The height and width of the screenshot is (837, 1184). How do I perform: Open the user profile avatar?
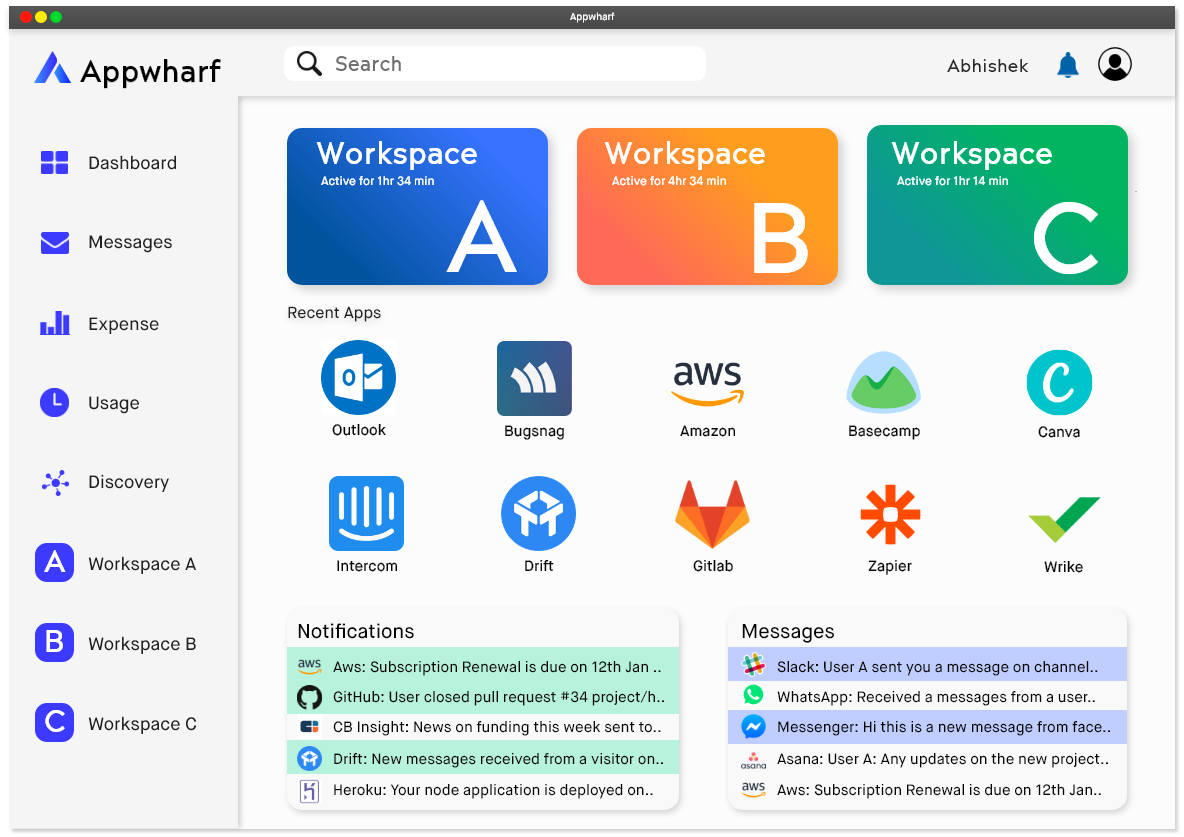[1114, 65]
